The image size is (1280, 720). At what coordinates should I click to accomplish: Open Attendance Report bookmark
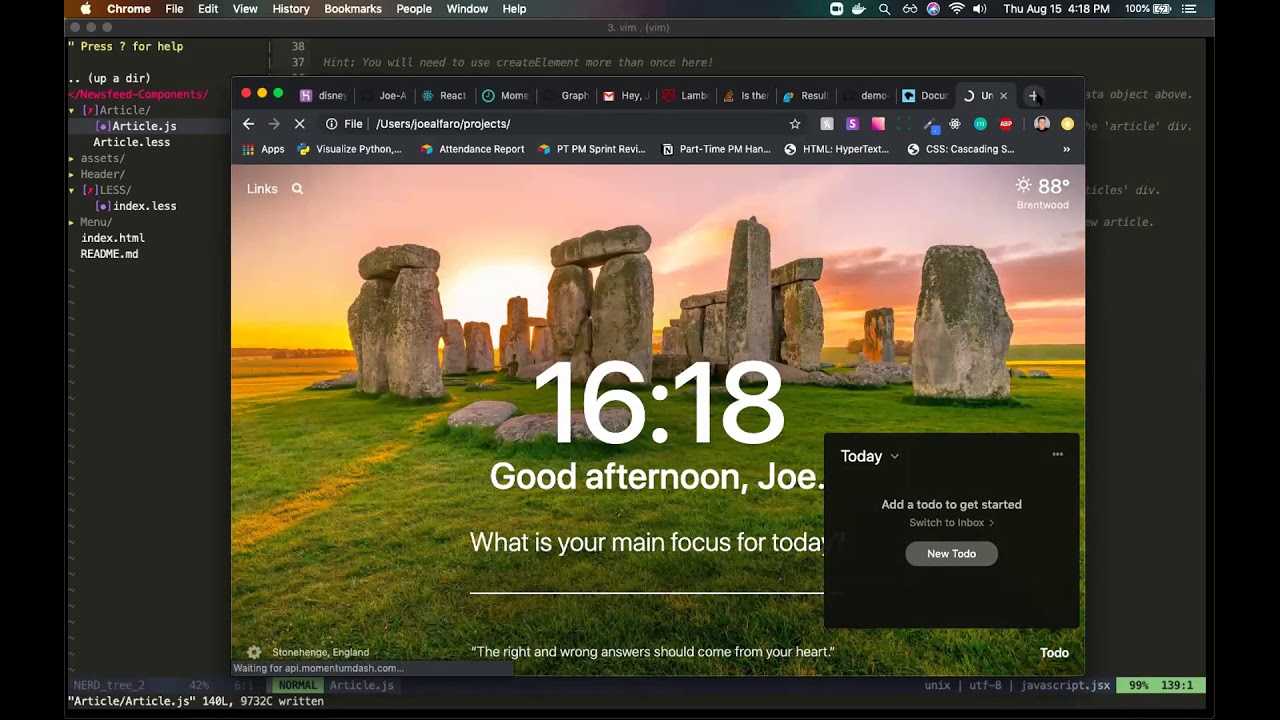[472, 149]
